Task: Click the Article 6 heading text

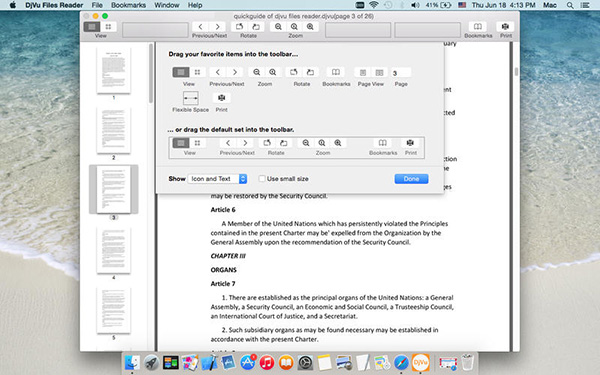Action: click(223, 210)
